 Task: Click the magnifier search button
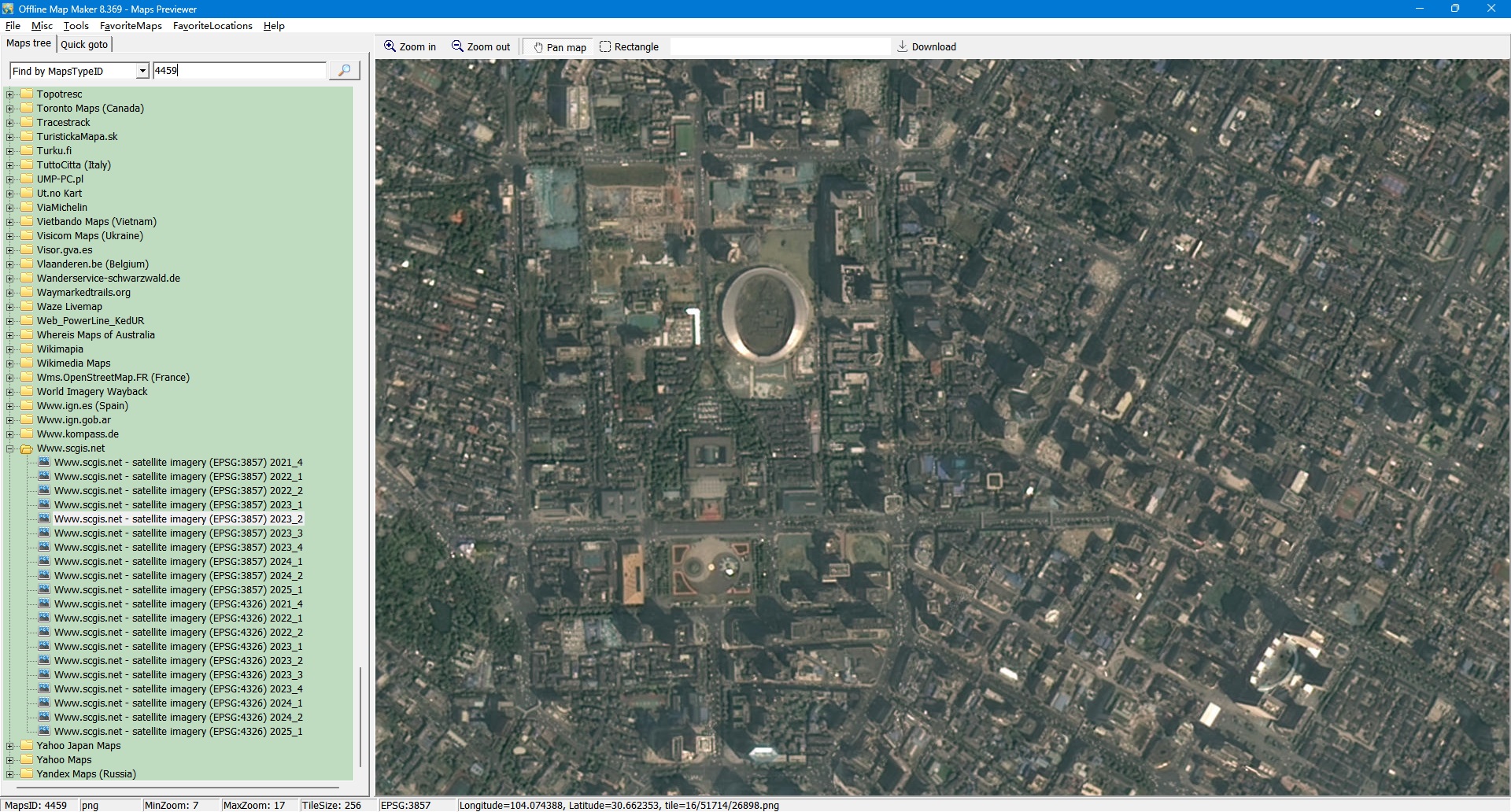[344, 71]
